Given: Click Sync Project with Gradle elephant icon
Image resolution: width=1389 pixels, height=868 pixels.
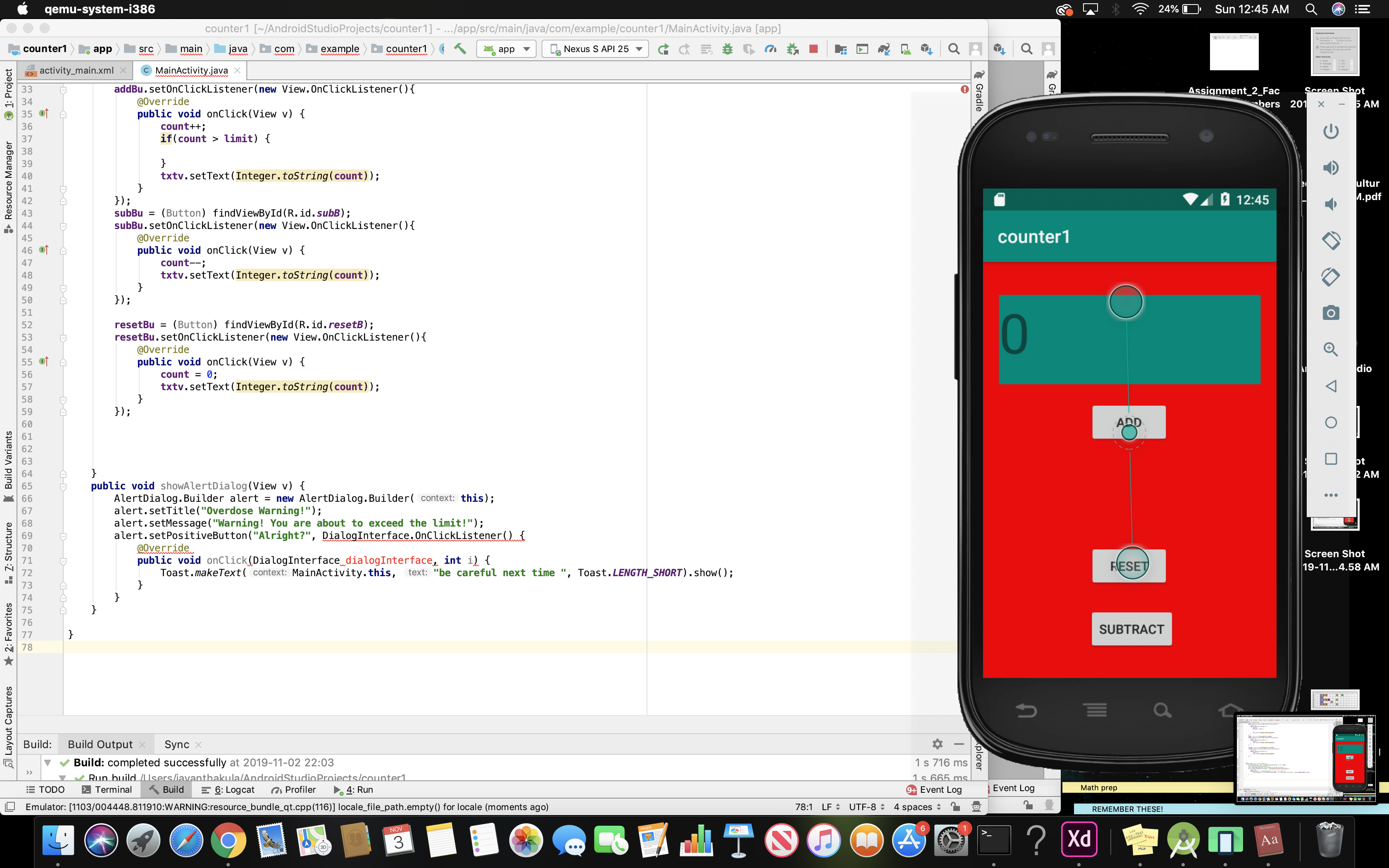Looking at the screenshot, I should (883, 49).
